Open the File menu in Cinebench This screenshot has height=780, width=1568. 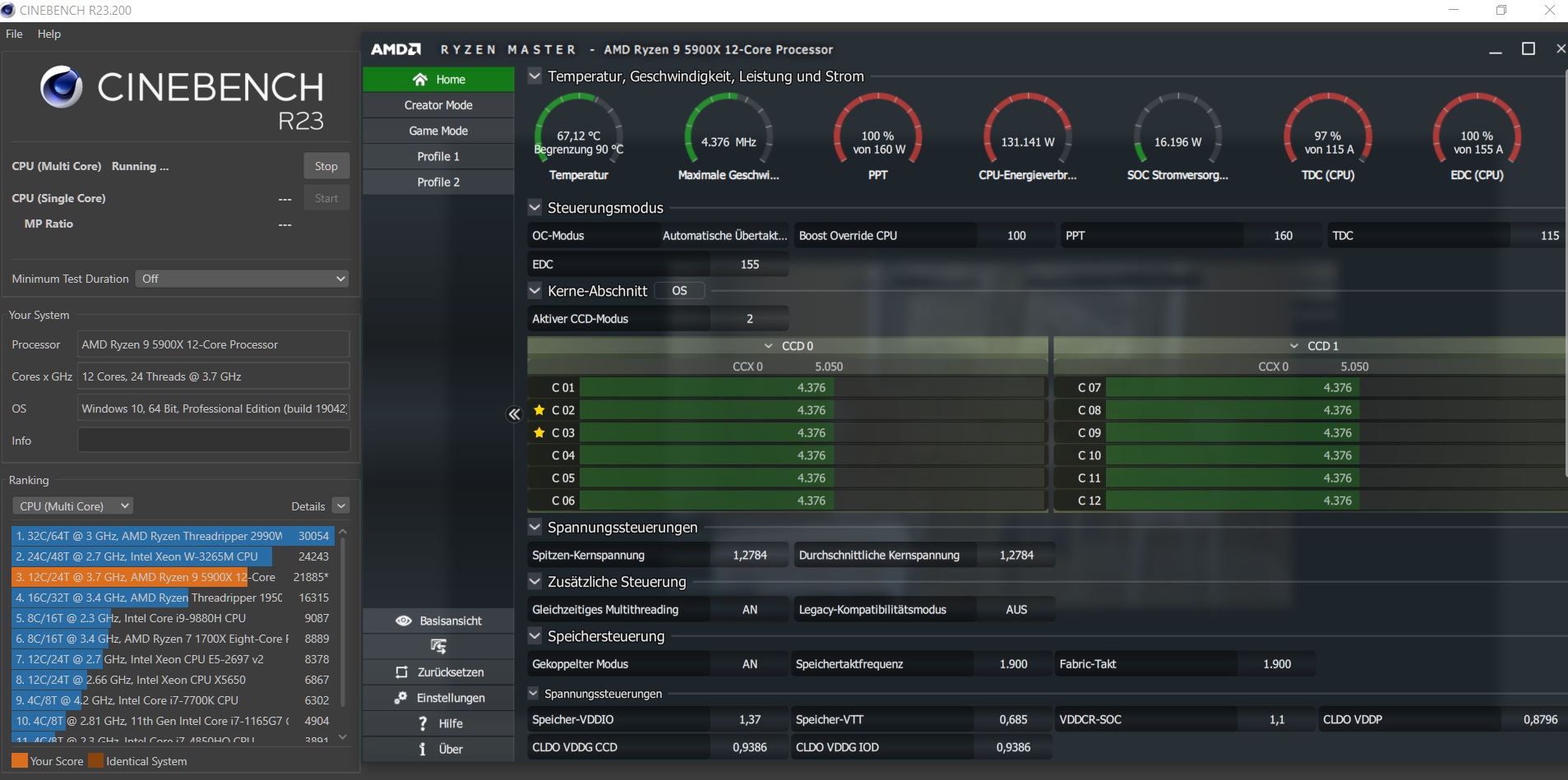[x=14, y=34]
